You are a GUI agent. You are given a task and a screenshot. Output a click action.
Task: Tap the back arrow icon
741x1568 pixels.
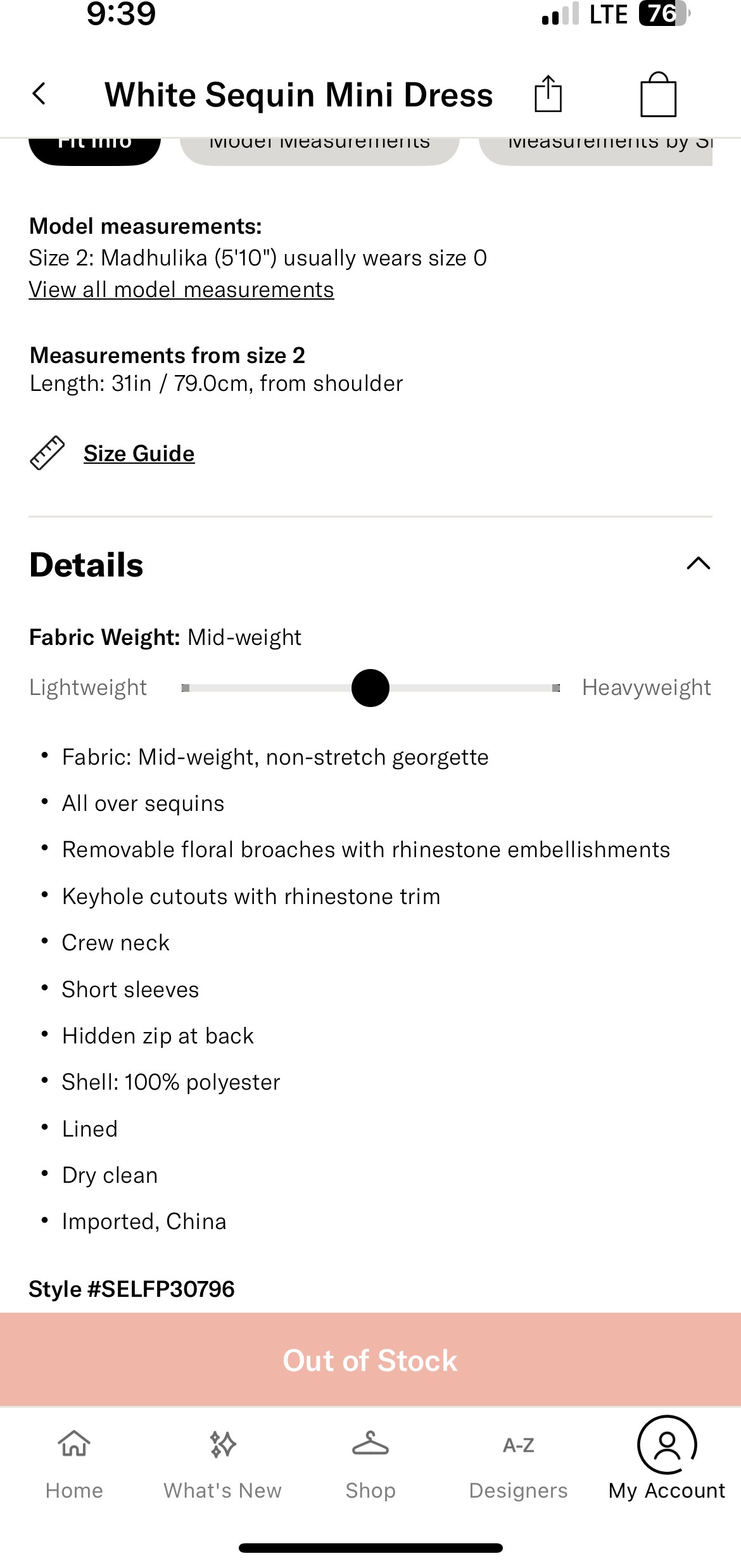pyautogui.click(x=39, y=94)
